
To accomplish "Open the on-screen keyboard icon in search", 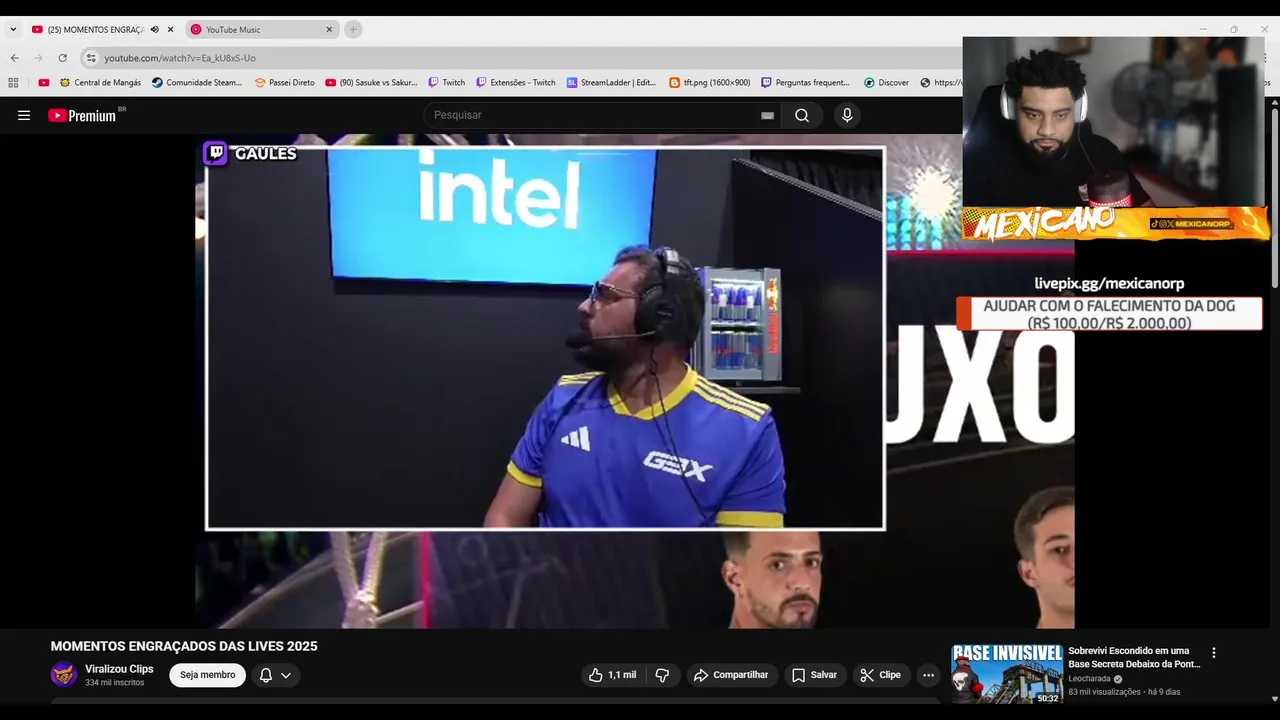I will (x=767, y=115).
